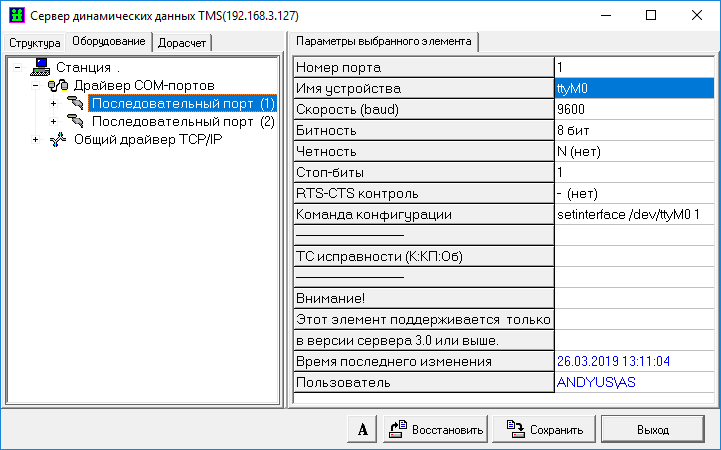The width and height of the screenshot is (721, 450).
Task: Click the application icon in title bar
Action: 15,16
